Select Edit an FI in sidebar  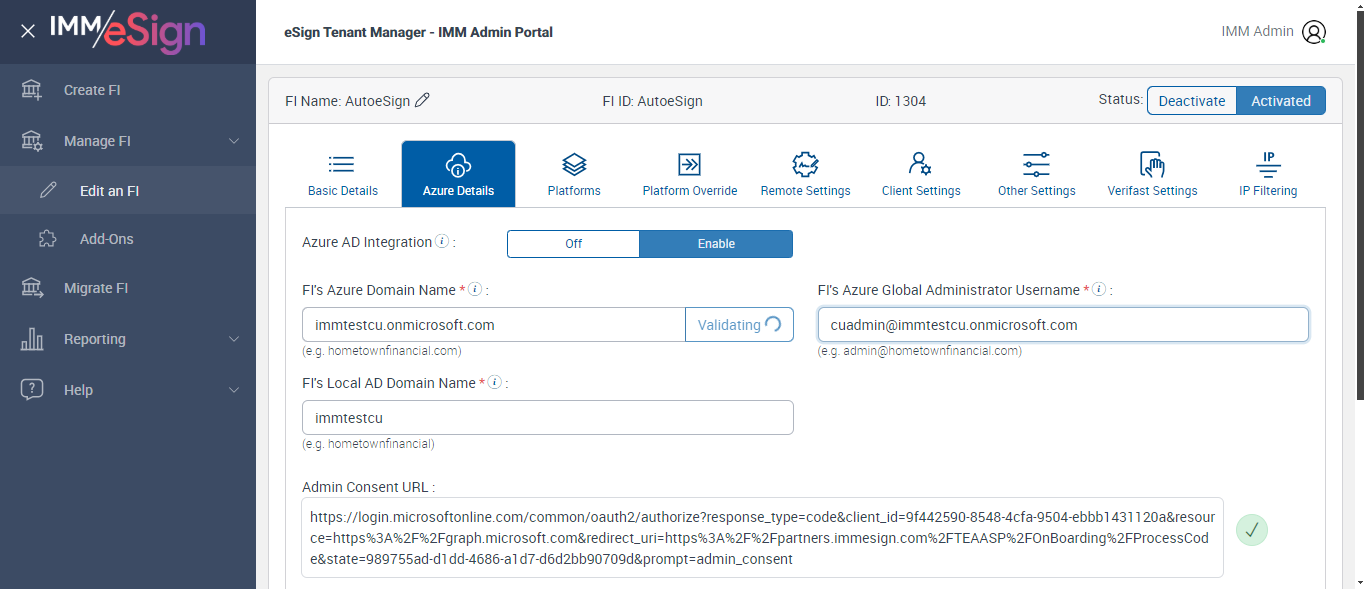(x=128, y=190)
